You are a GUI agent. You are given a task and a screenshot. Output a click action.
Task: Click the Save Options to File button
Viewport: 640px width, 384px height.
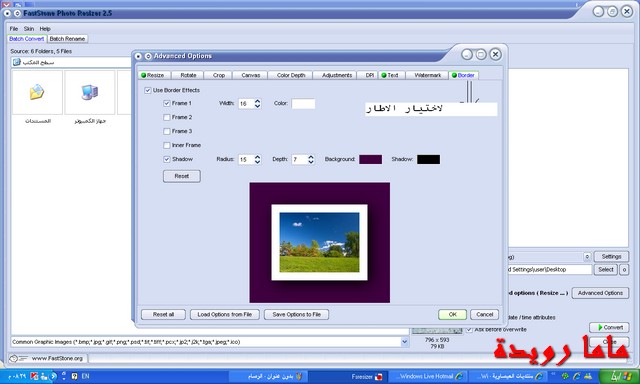pyautogui.click(x=296, y=315)
